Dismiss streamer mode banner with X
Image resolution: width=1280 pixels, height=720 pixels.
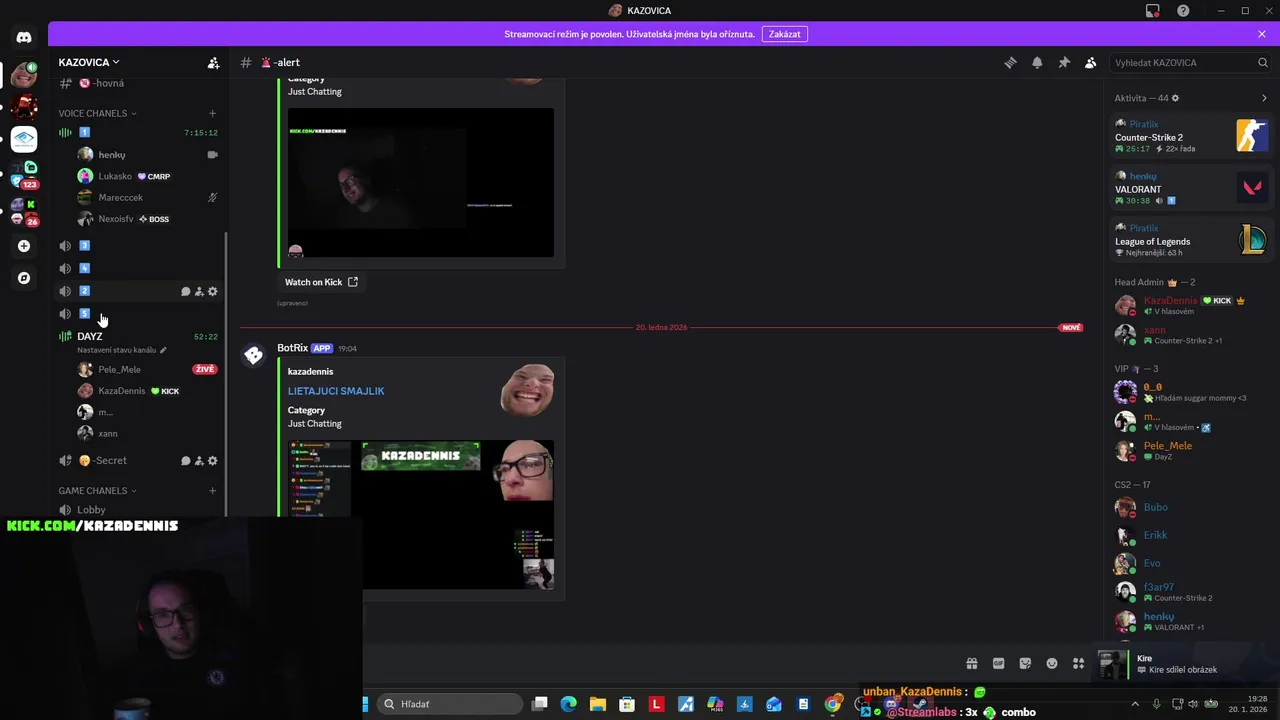coord(1262,34)
